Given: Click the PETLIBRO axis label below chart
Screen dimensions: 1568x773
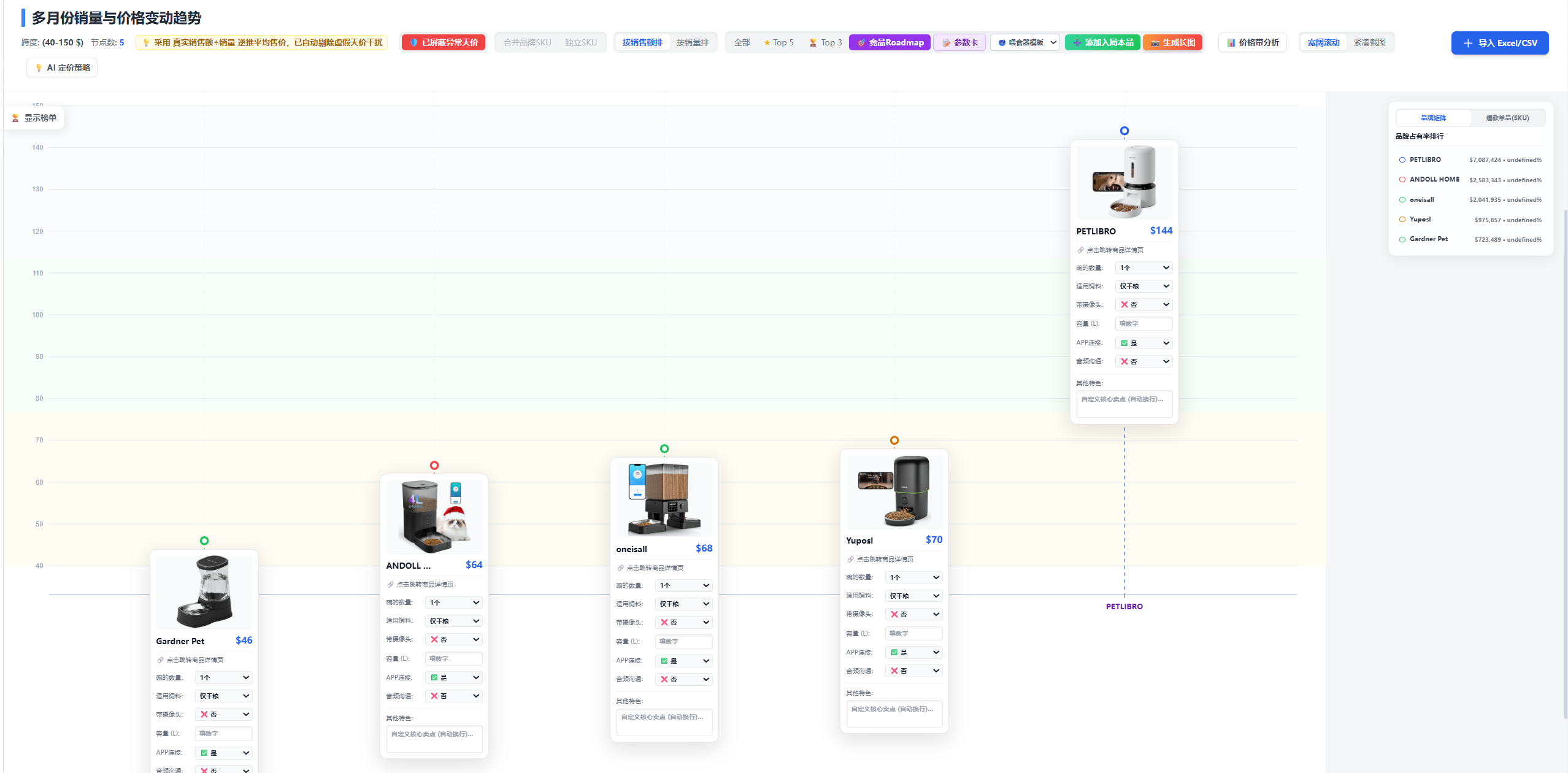Looking at the screenshot, I should pyautogui.click(x=1124, y=607).
